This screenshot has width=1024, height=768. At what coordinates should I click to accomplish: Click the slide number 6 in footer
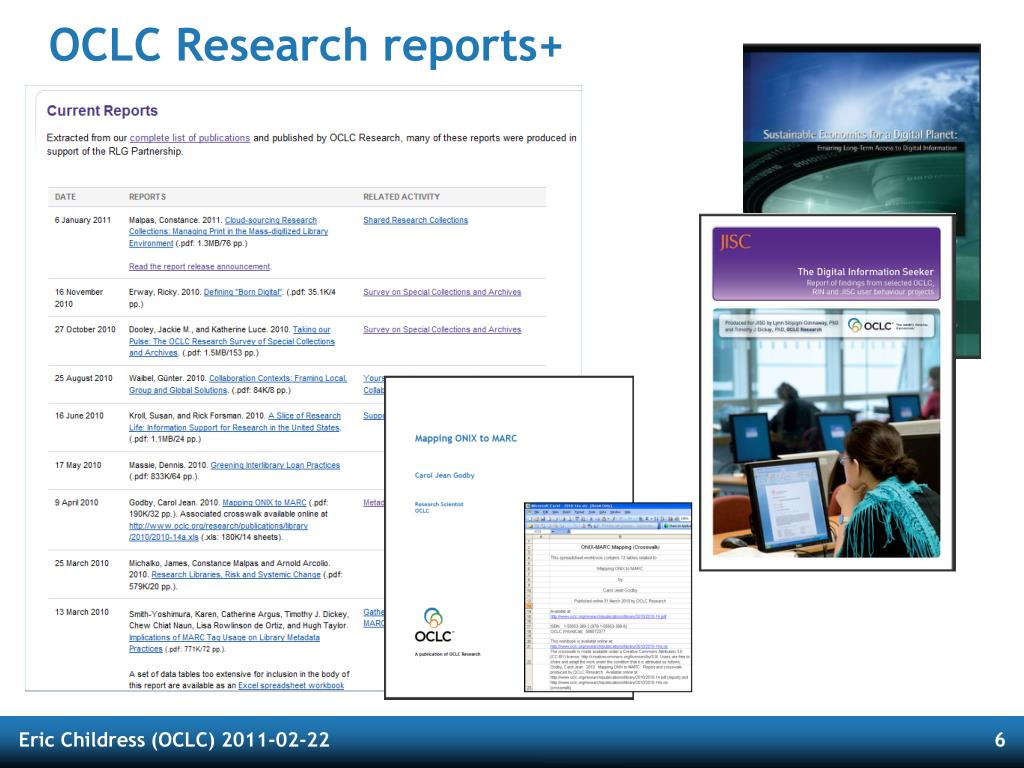pyautogui.click(x=1000, y=740)
